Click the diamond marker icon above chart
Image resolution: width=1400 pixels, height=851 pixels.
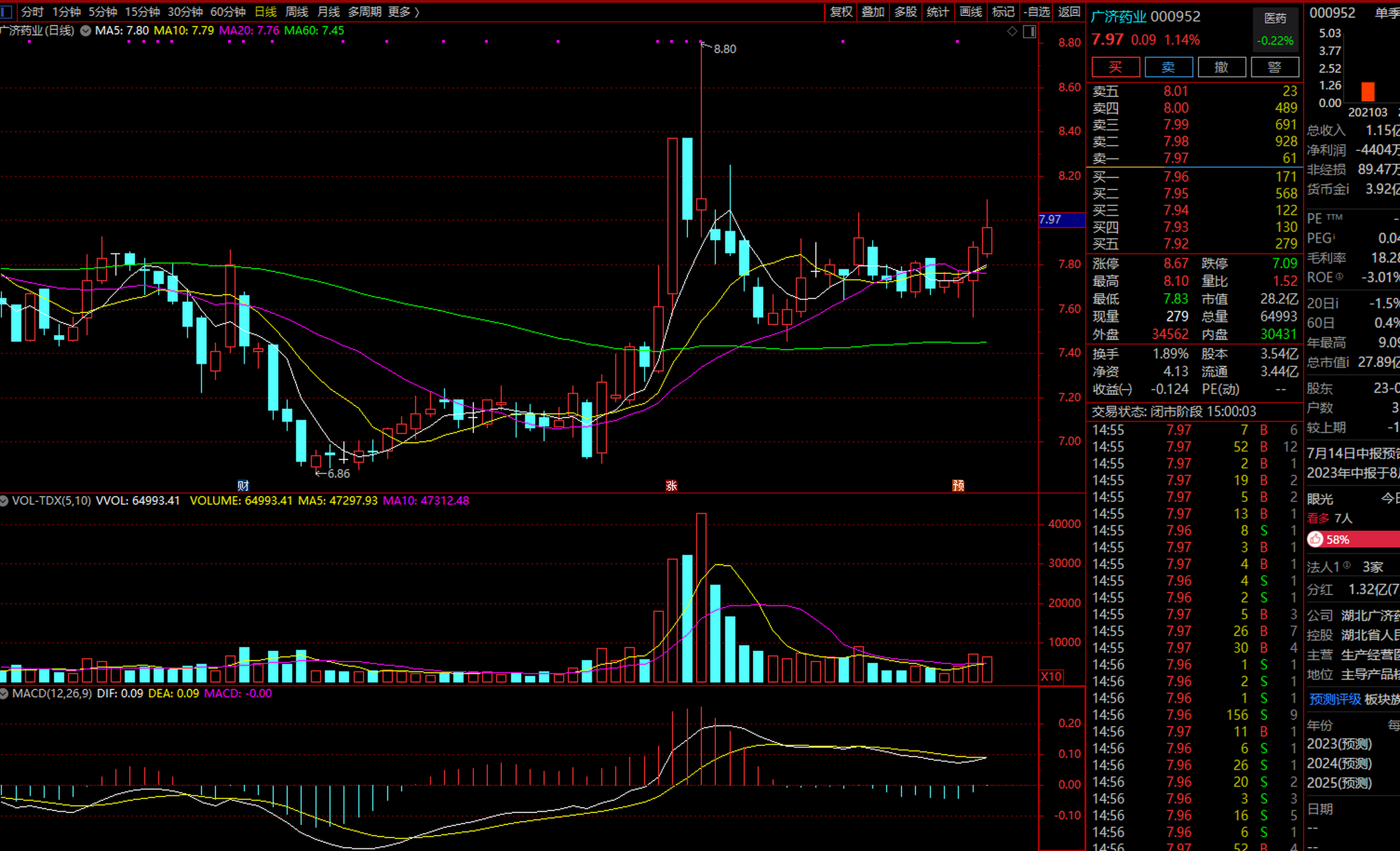pos(1012,31)
